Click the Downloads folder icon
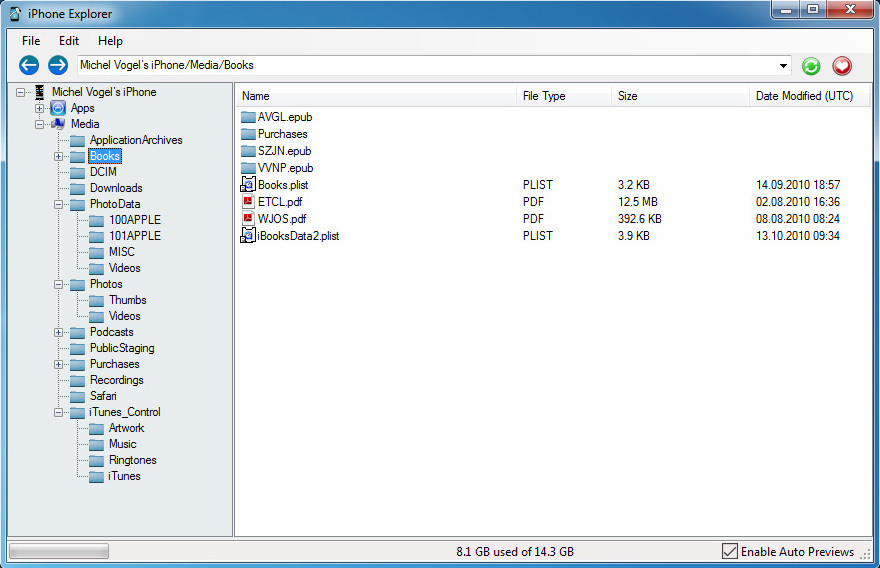Viewport: 880px width, 568px height. coord(77,188)
